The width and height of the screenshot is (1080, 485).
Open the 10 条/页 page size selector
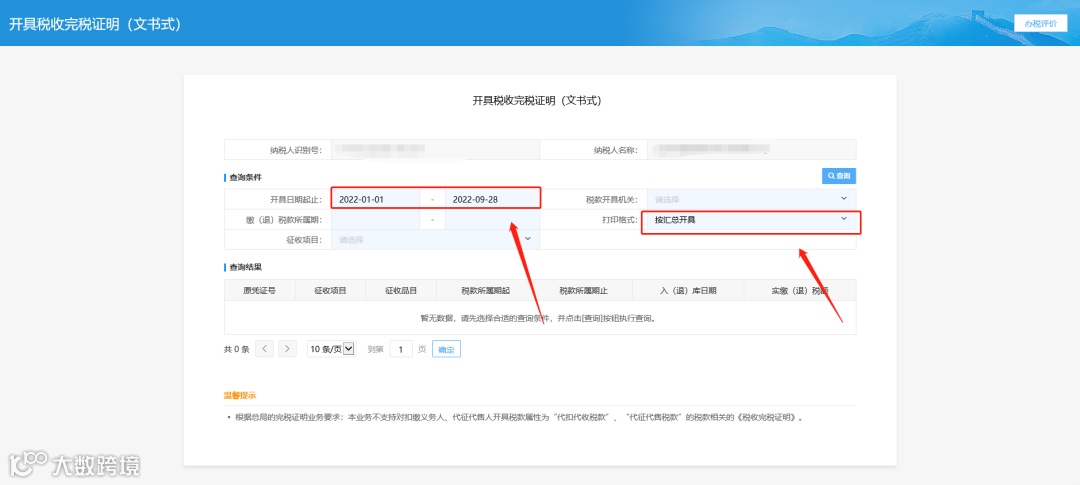(x=331, y=349)
